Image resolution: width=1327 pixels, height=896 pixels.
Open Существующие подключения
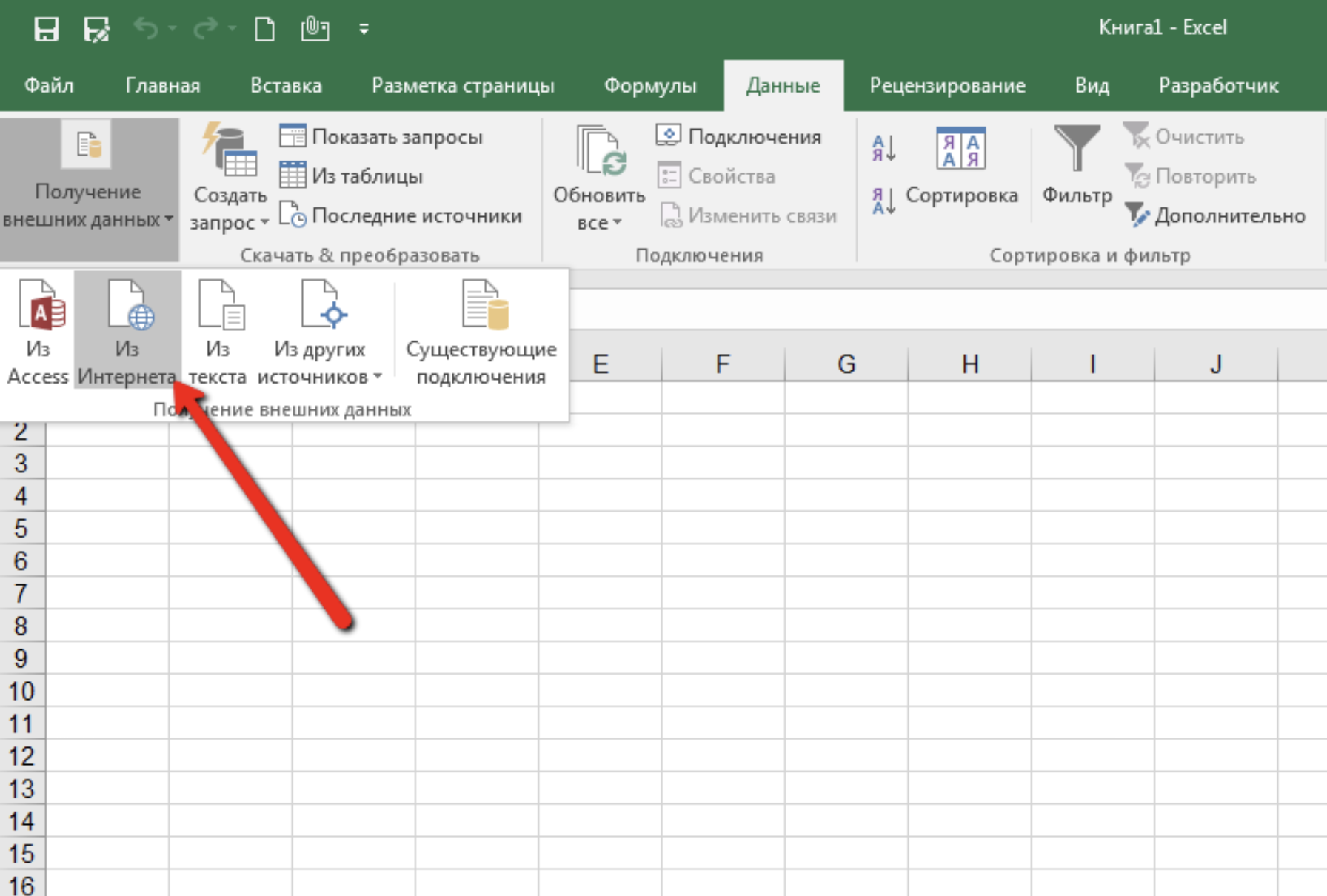click(481, 332)
